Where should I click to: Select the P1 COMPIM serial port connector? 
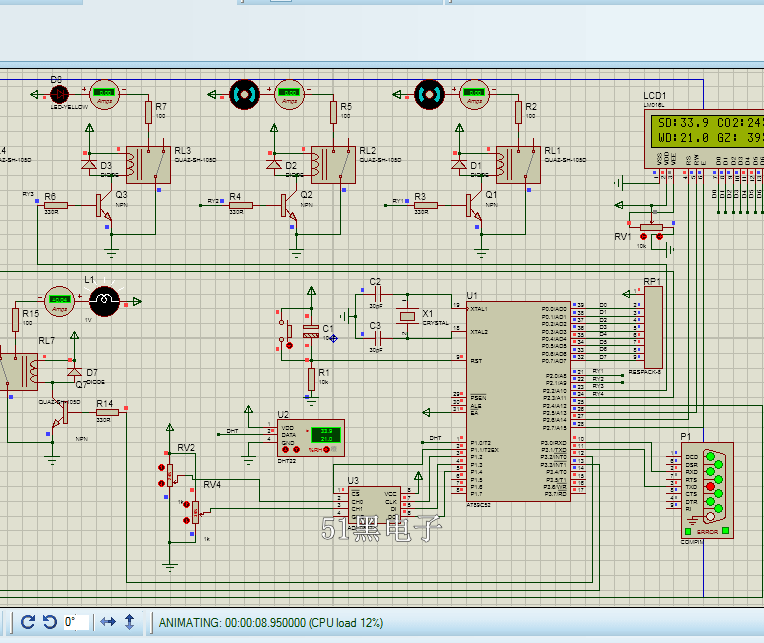coord(707,490)
